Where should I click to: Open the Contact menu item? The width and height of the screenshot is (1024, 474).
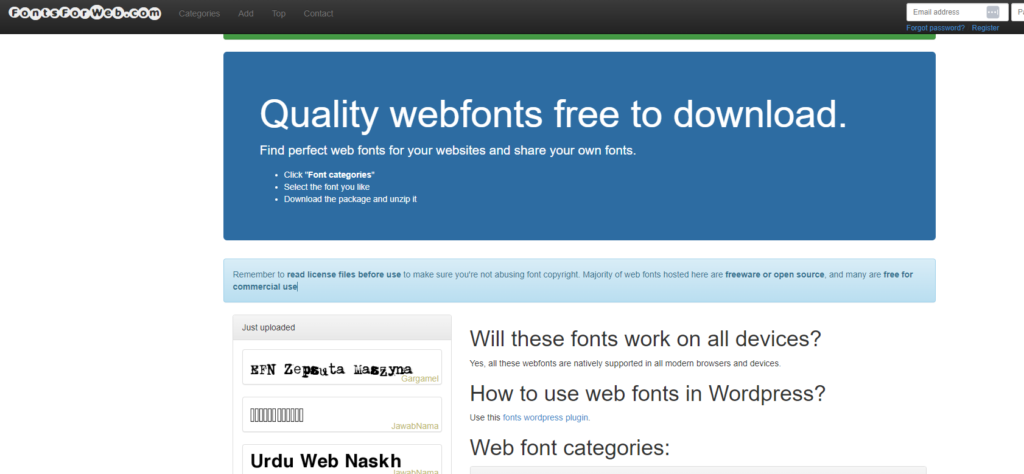318,13
